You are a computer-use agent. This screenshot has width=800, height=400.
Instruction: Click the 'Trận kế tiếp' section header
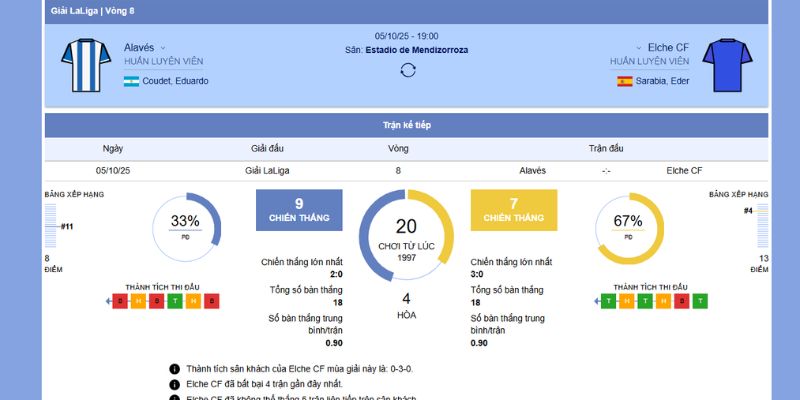[406, 125]
